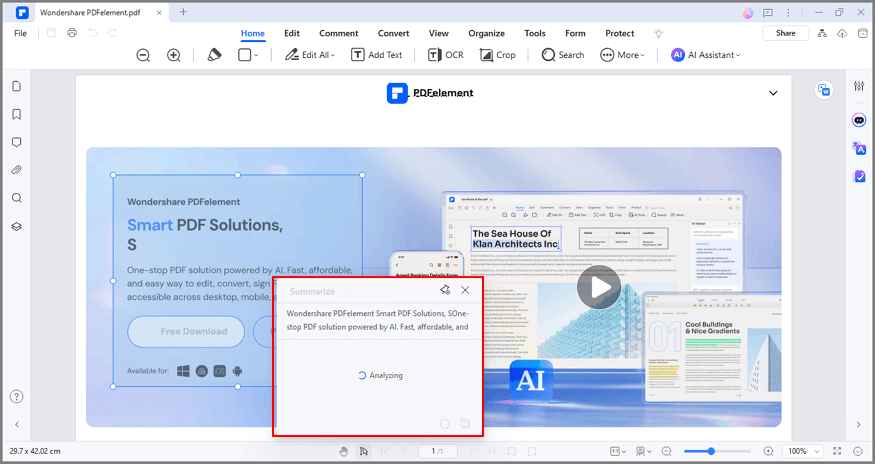This screenshot has width=875, height=464.
Task: Expand the right sidebar arrow
Action: coord(858,424)
